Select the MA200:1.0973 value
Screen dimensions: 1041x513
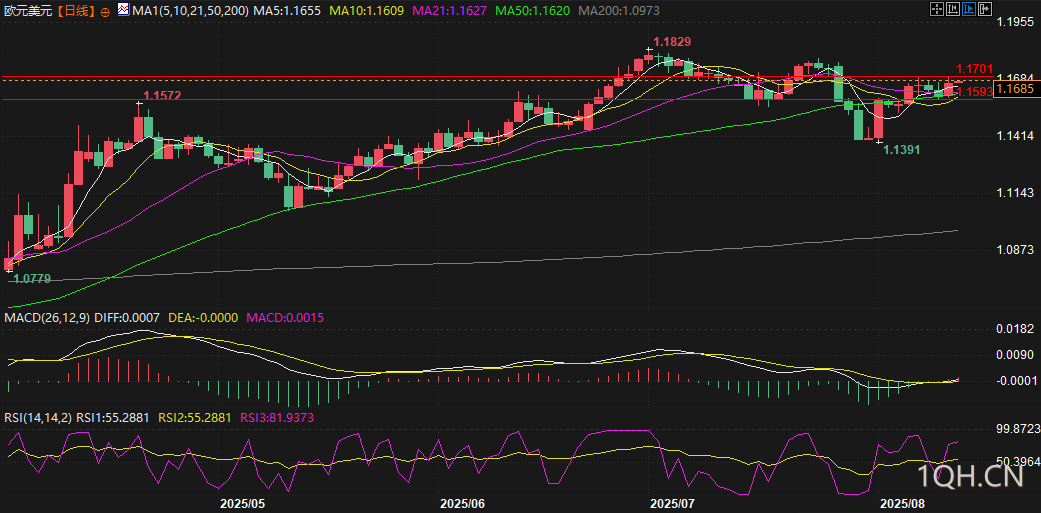pyautogui.click(x=617, y=11)
